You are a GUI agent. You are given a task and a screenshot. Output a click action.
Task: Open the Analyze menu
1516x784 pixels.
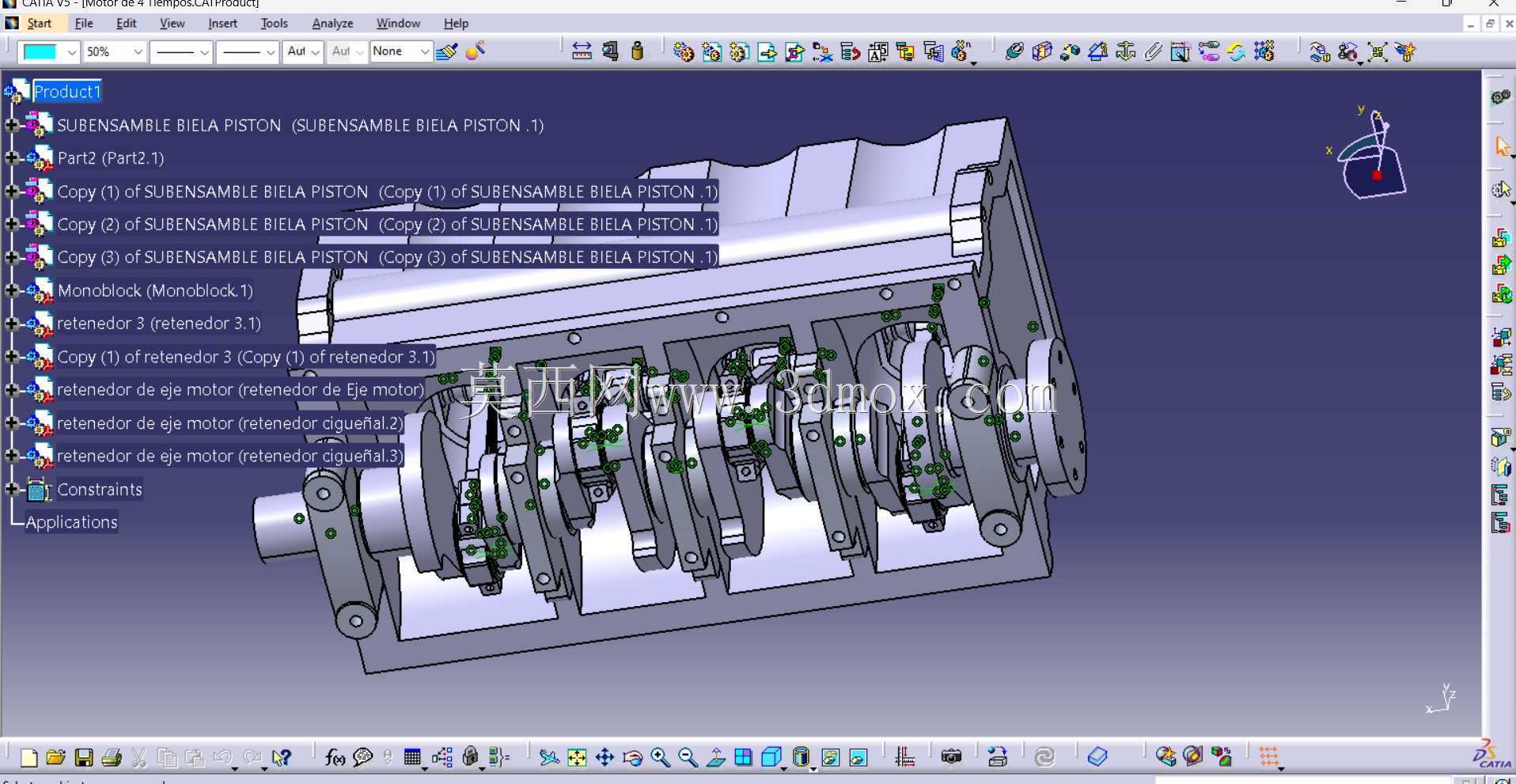332,24
